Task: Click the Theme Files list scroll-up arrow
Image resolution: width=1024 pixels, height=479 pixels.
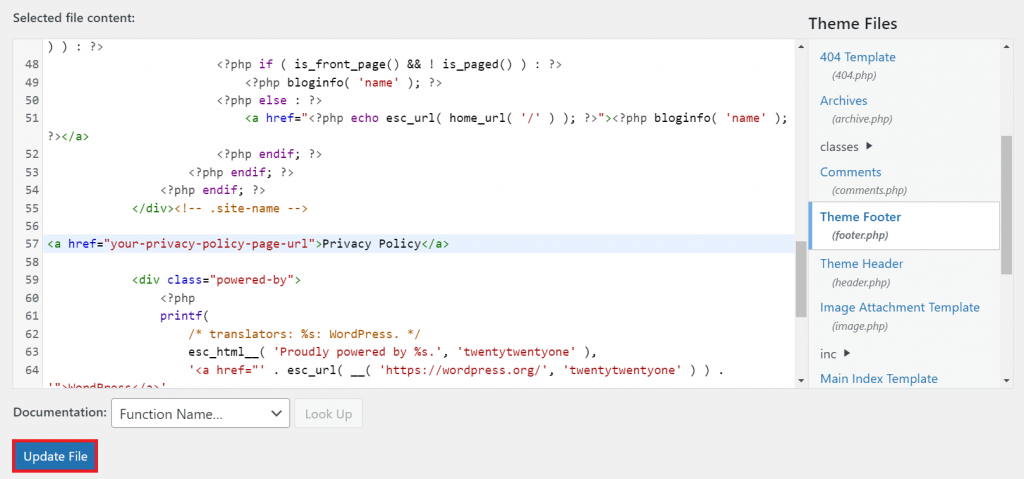Action: (1006, 46)
